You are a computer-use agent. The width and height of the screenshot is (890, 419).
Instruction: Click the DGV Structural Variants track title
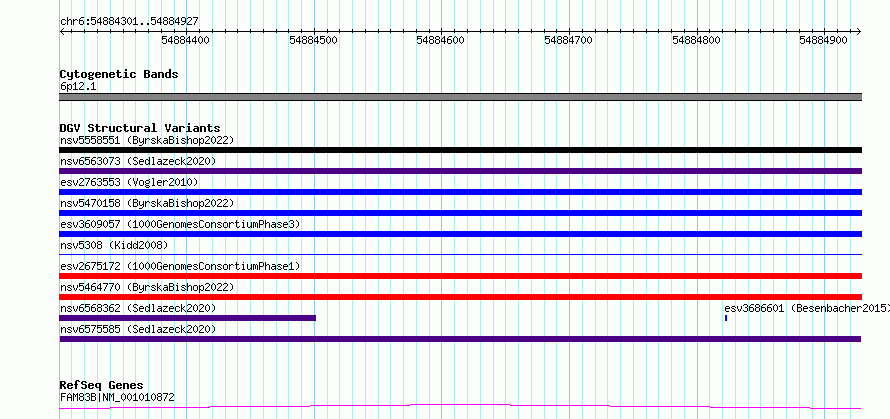[x=140, y=128]
